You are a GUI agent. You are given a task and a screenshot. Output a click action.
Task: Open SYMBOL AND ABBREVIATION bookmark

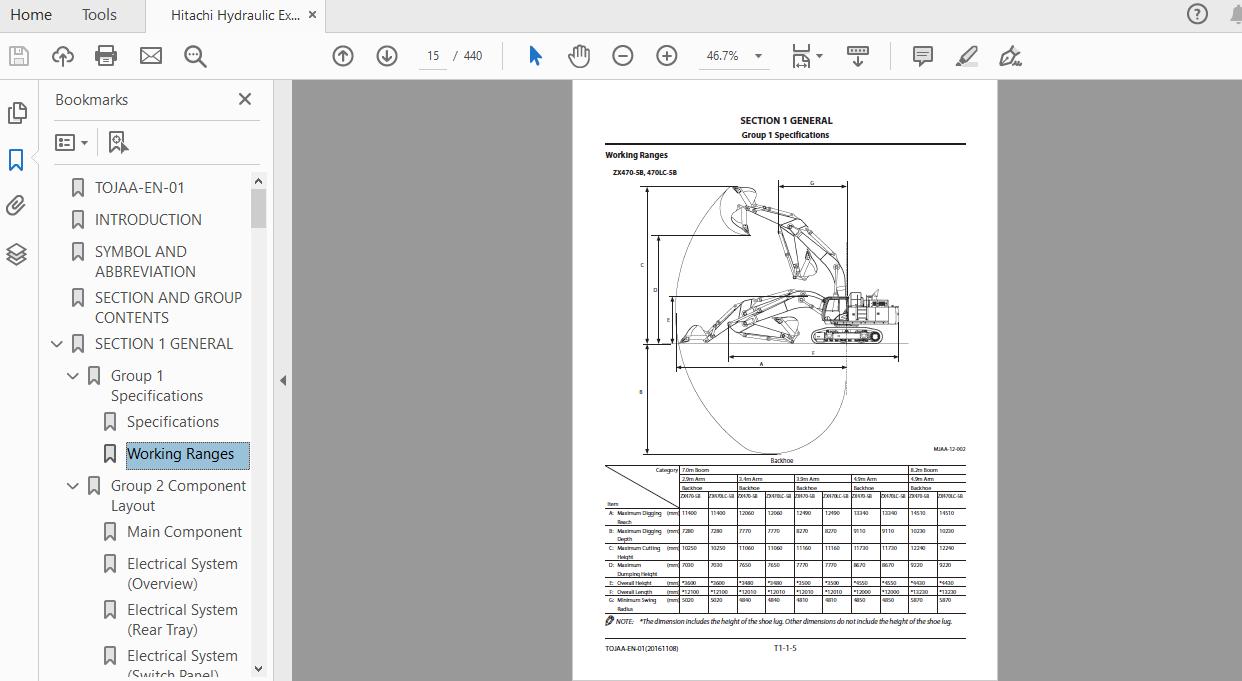point(145,262)
